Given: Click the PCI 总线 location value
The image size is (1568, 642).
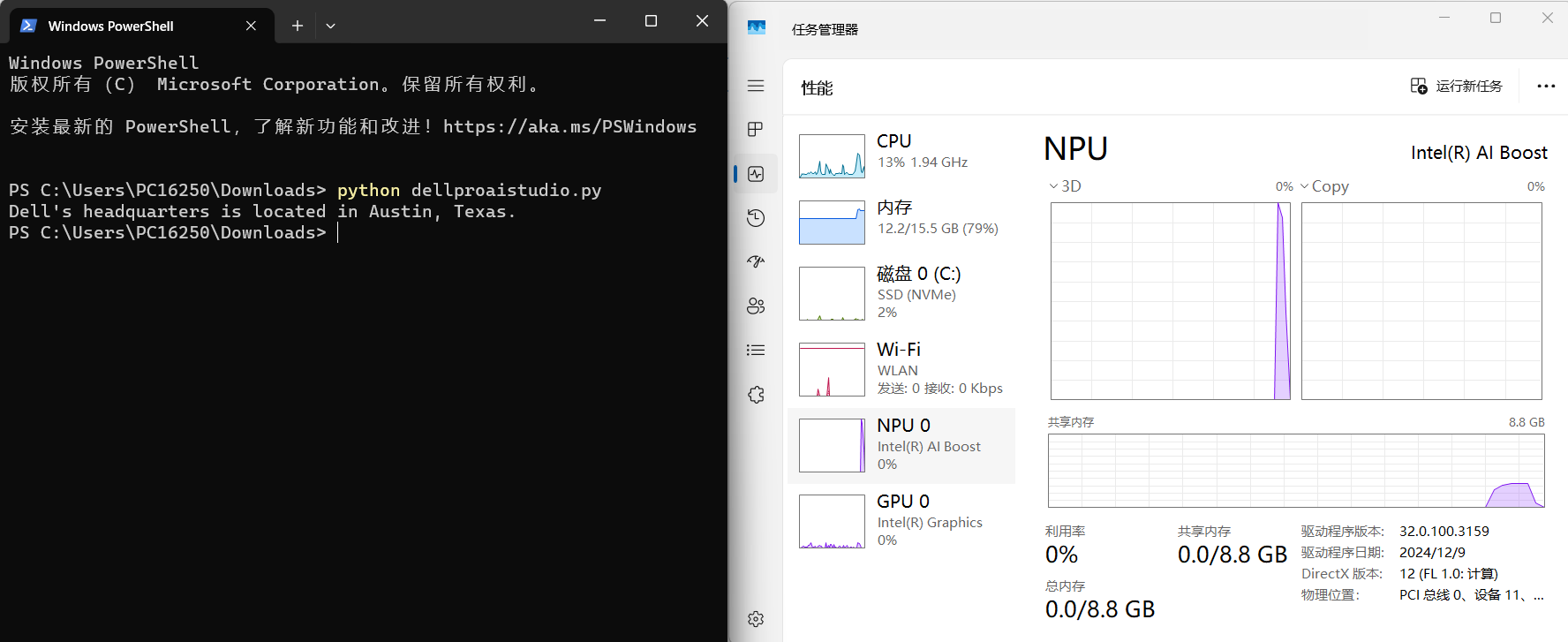Looking at the screenshot, I should [x=1472, y=594].
